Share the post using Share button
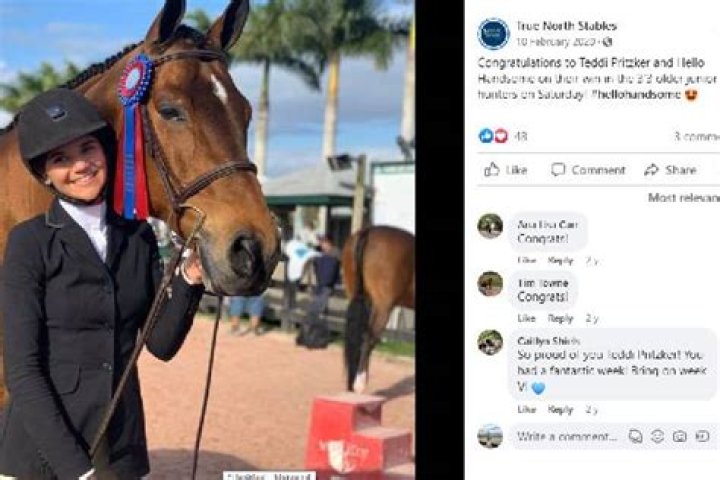The width and height of the screenshot is (720, 480). click(670, 170)
